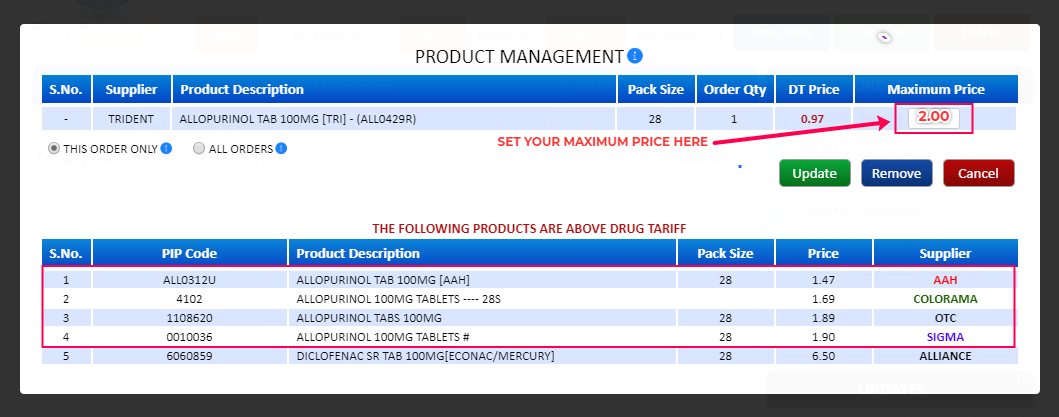This screenshot has height=417, width=1059.
Task: Select the All Orders radio button
Action: (x=199, y=149)
